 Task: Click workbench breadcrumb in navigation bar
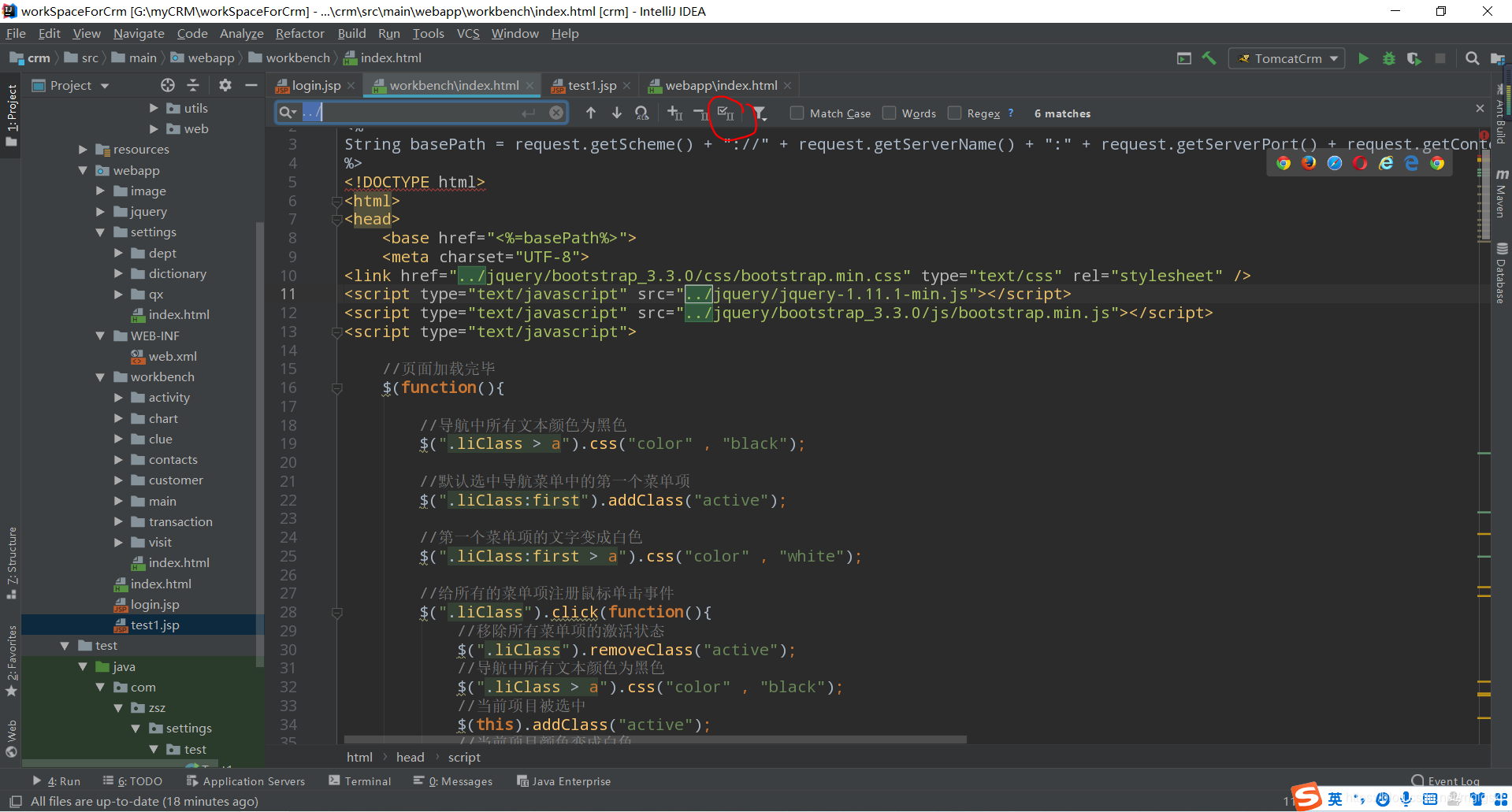(289, 57)
